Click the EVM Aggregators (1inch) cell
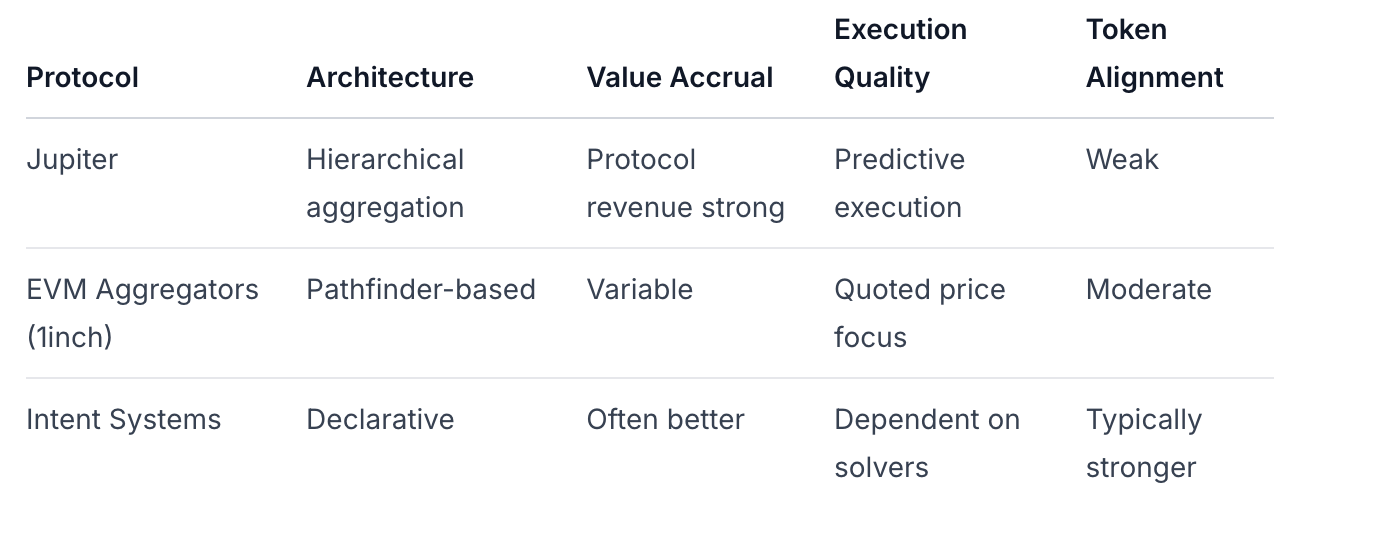This screenshot has height=548, width=1398. pos(142,313)
